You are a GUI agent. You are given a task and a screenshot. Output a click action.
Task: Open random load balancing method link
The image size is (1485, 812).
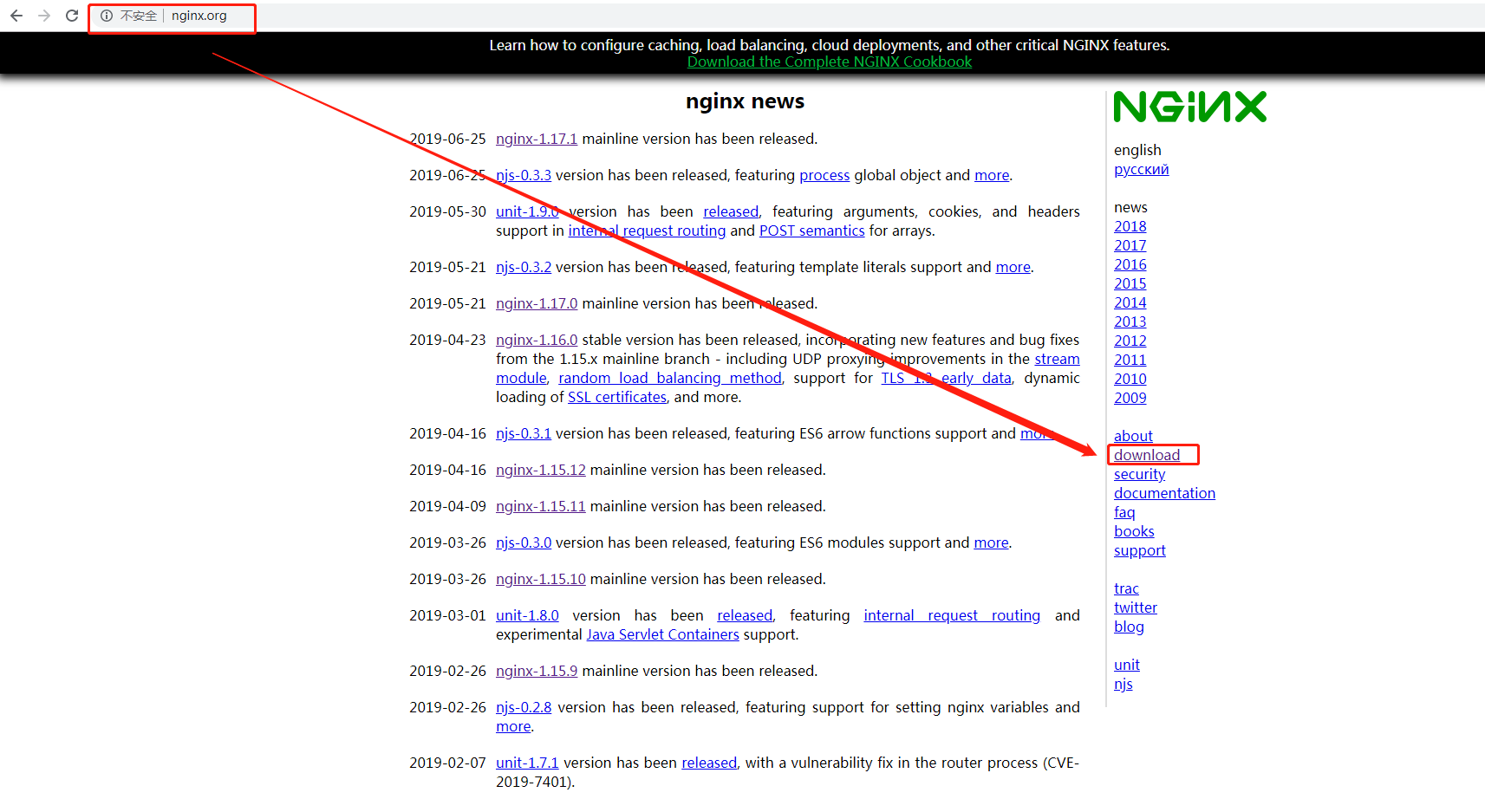670,378
